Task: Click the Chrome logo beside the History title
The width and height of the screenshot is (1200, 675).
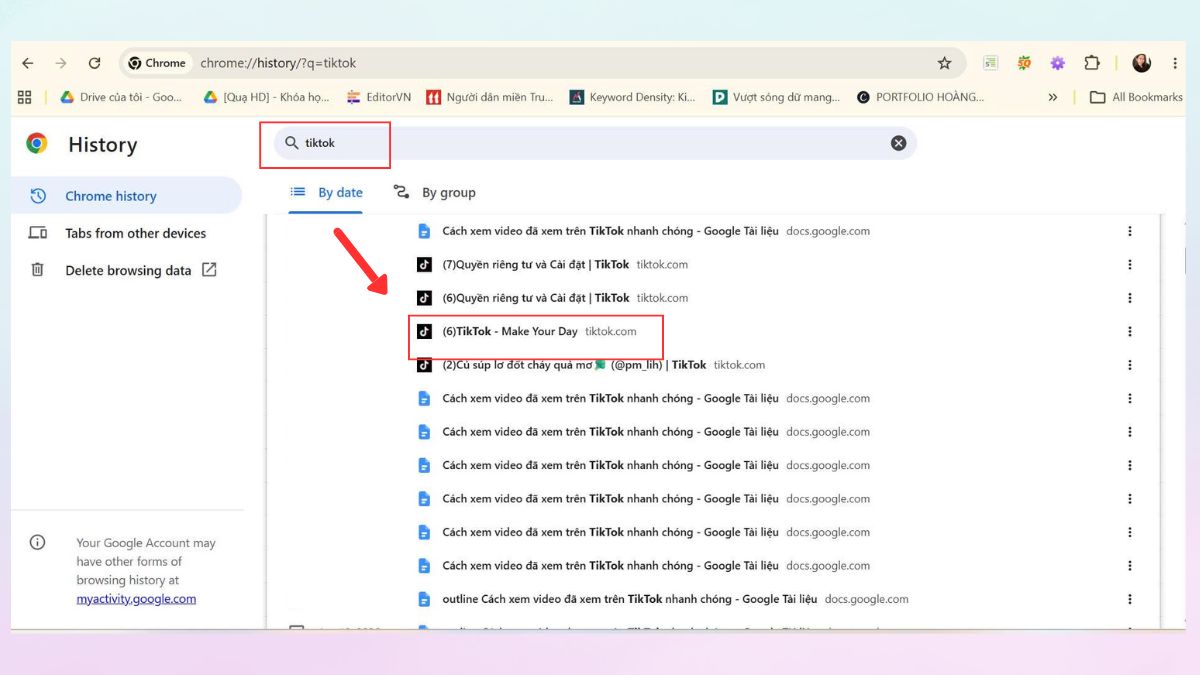Action: coord(37,144)
